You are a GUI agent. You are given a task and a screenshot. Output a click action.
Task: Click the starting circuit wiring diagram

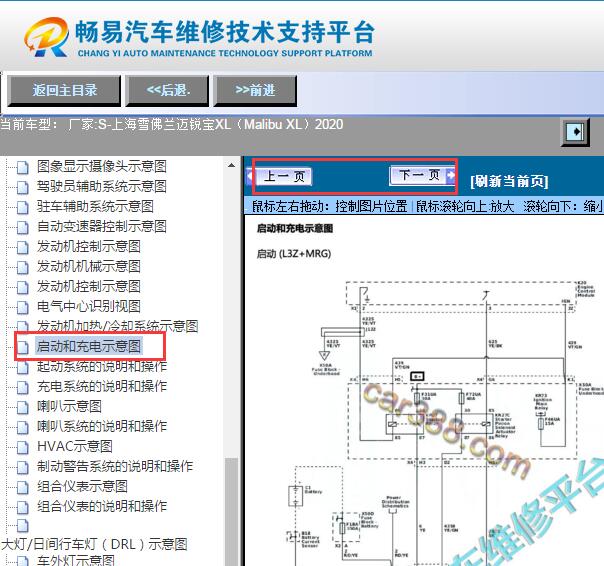pos(445,422)
